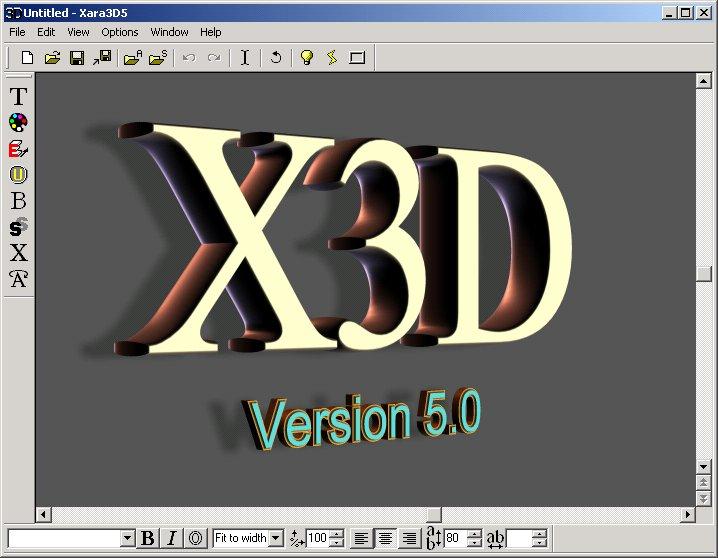
Task: Click the yellow lightning bolt icon
Action: coord(332,58)
